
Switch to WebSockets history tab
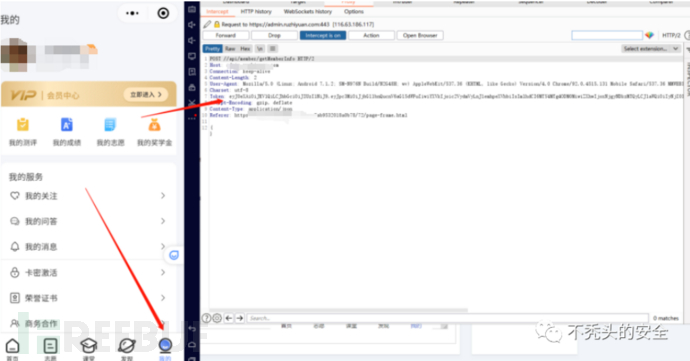point(308,11)
